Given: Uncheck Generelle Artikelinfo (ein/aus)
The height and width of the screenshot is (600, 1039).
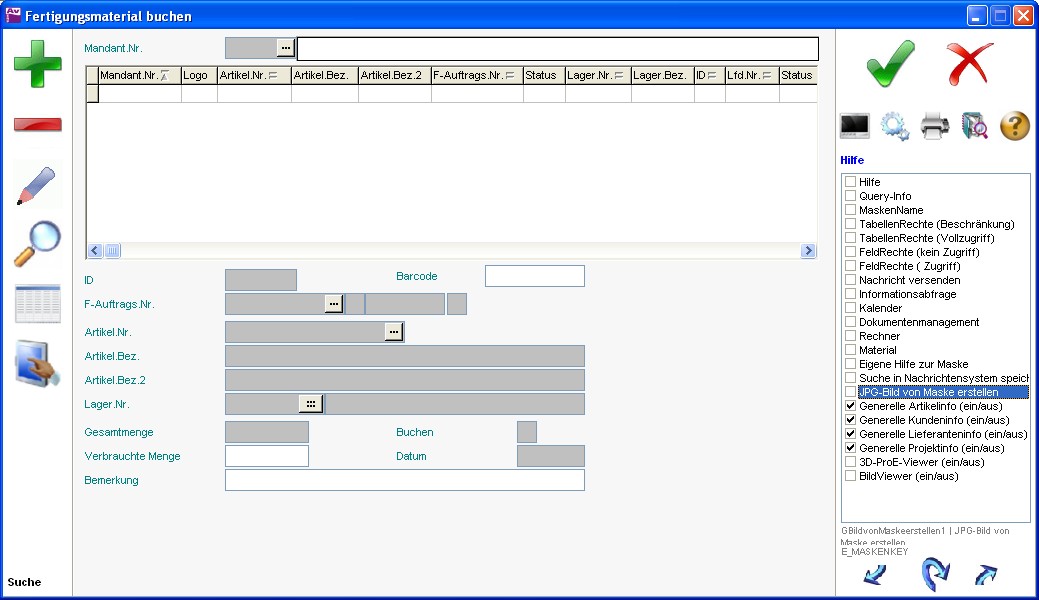Looking at the screenshot, I should click(x=850, y=406).
